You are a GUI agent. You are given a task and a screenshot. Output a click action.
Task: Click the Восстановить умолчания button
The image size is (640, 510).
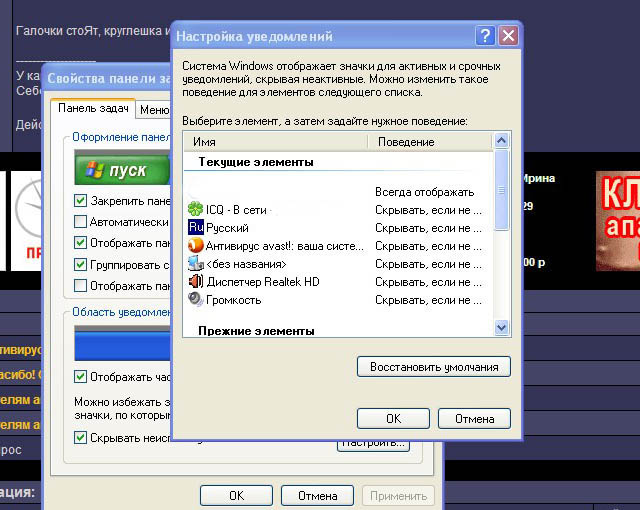click(433, 367)
